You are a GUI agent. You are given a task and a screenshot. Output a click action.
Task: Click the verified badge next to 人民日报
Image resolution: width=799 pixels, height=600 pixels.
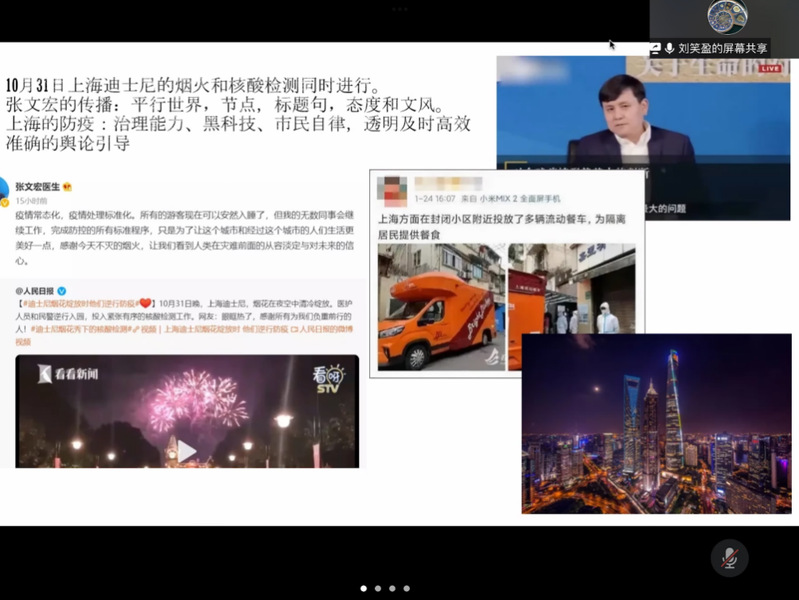coord(62,291)
